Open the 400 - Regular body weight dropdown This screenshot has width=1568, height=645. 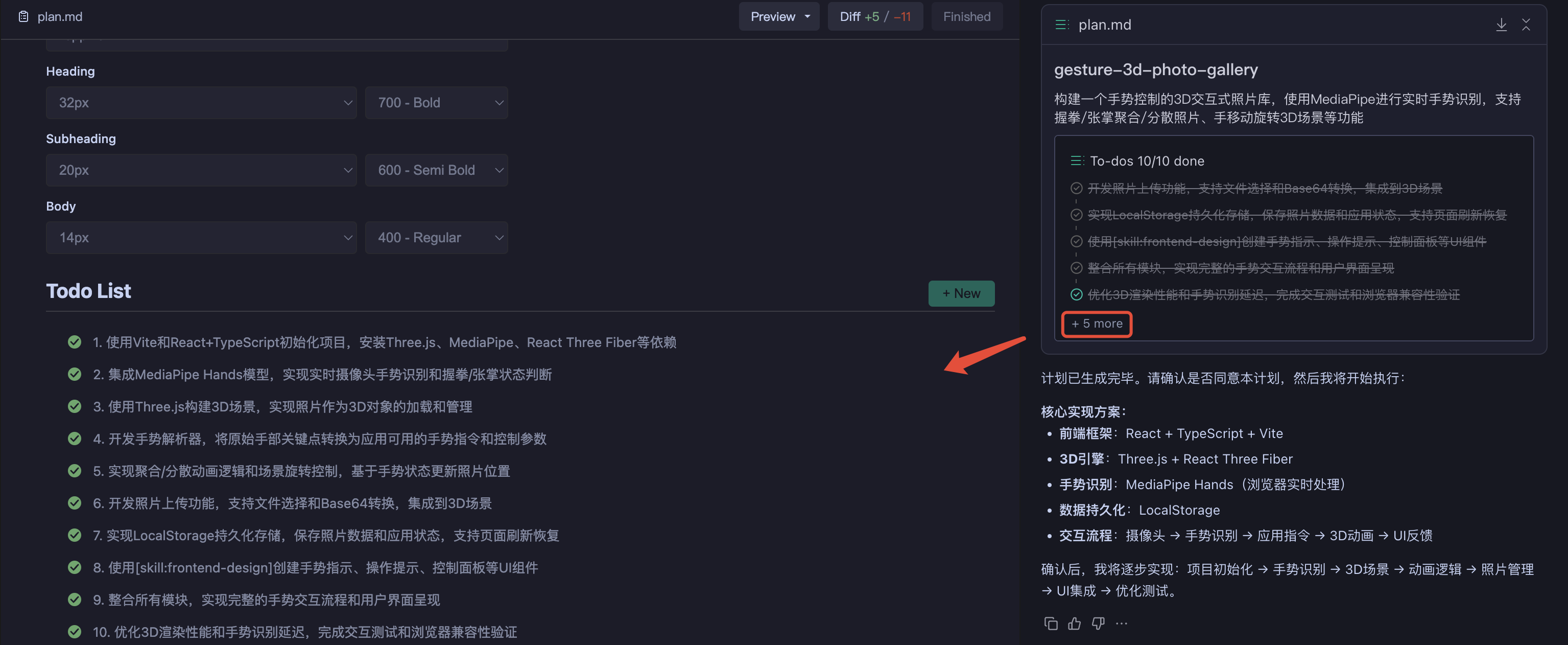click(436, 237)
